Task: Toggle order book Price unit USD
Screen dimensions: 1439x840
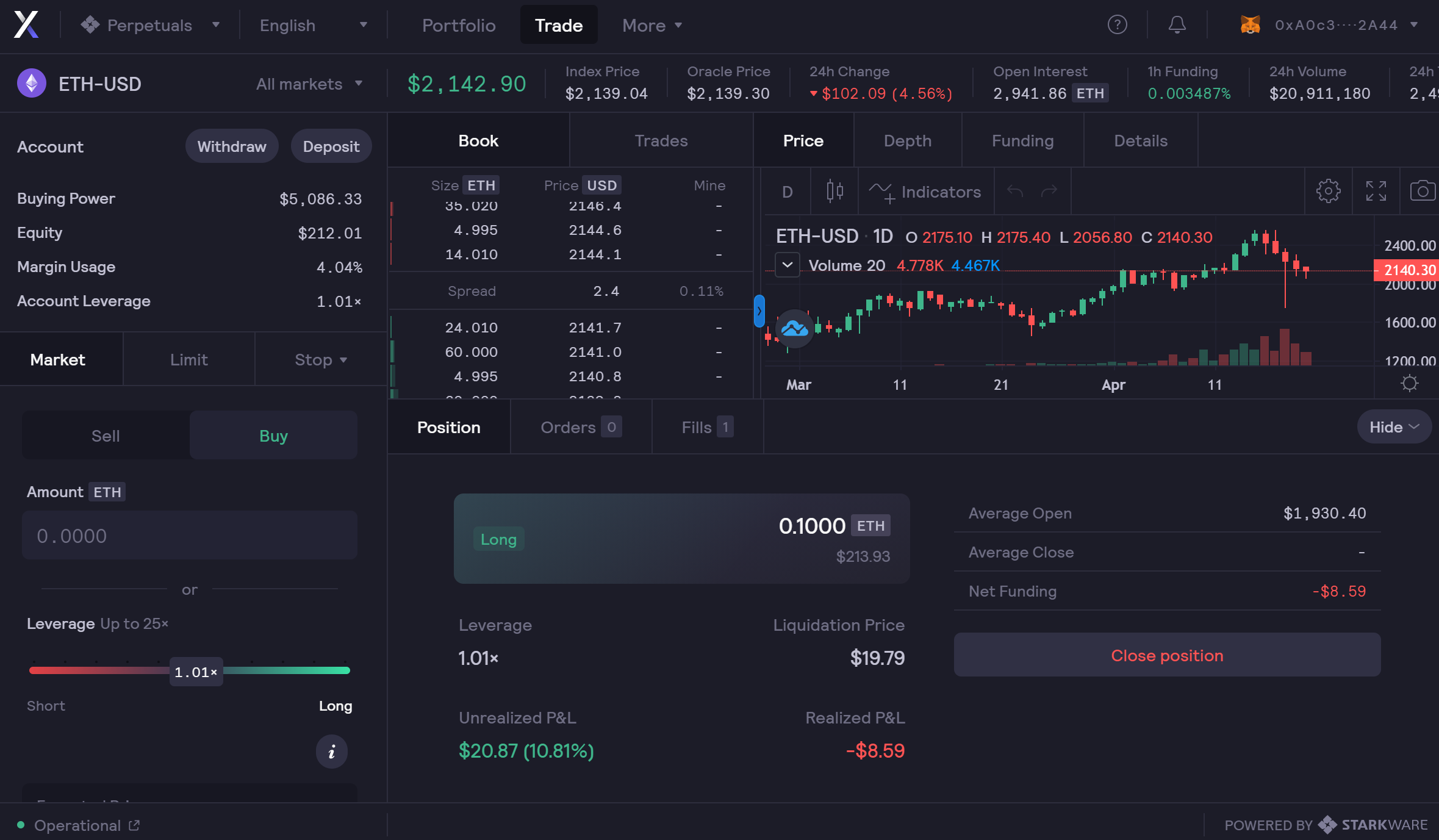Action: point(602,185)
